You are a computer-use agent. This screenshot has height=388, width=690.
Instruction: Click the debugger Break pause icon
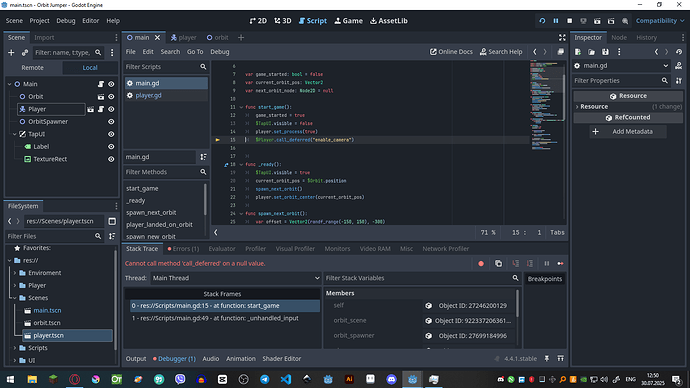coord(547,264)
